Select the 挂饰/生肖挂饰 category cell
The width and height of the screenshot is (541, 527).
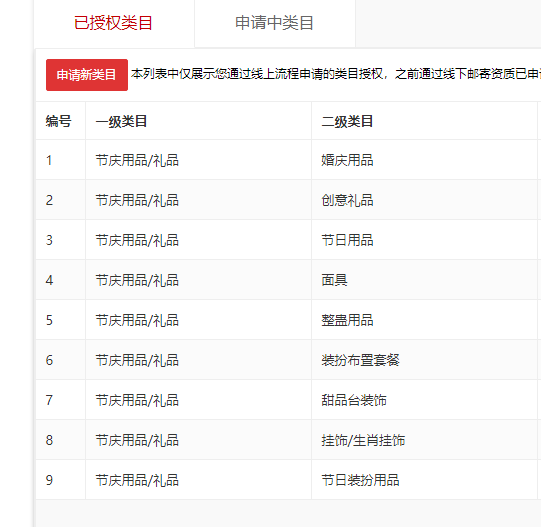[x=363, y=440]
